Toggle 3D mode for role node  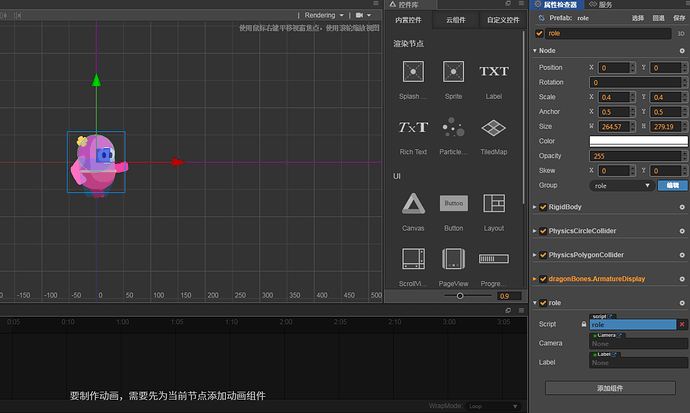[681, 33]
